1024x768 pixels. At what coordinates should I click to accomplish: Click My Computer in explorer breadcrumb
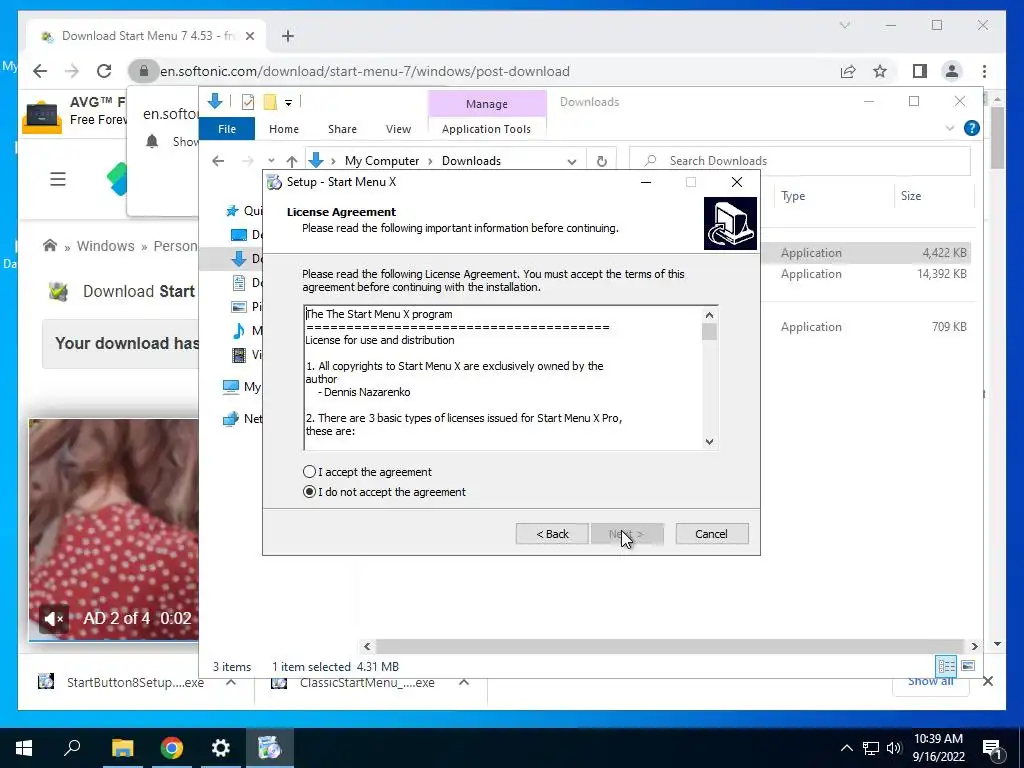pyautogui.click(x=382, y=161)
